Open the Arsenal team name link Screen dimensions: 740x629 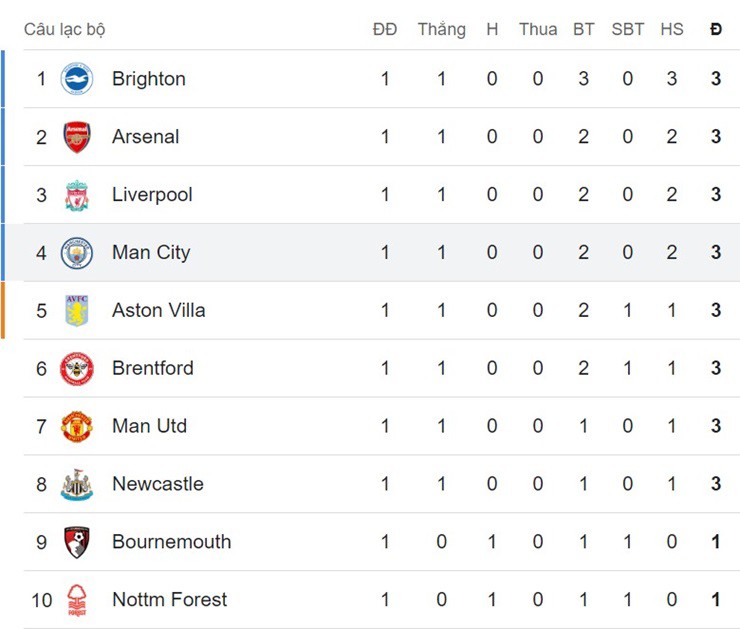tap(146, 137)
